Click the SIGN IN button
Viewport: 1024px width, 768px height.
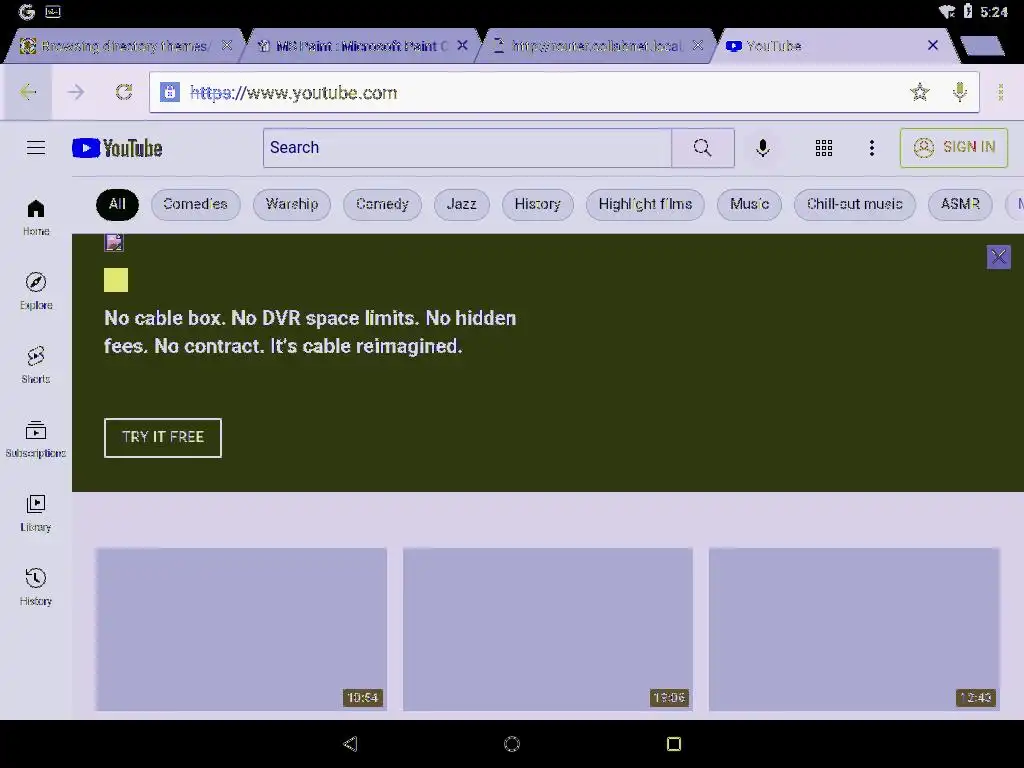click(x=954, y=148)
